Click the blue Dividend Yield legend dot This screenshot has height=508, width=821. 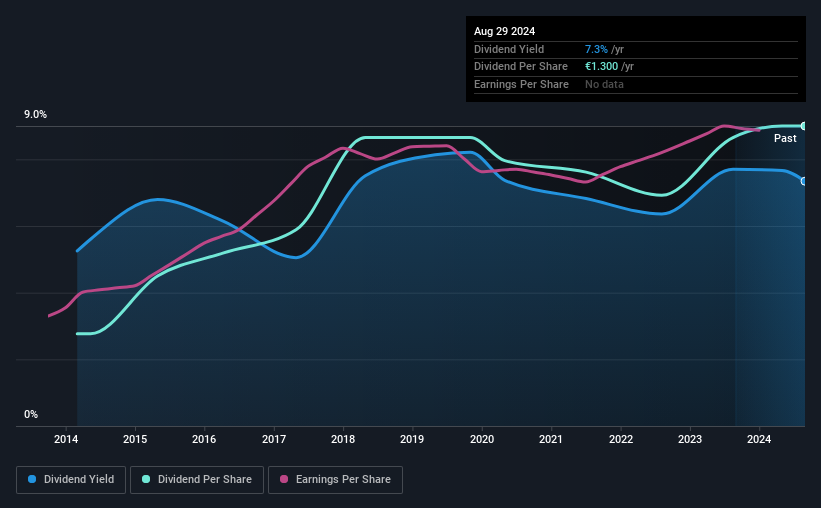[32, 479]
